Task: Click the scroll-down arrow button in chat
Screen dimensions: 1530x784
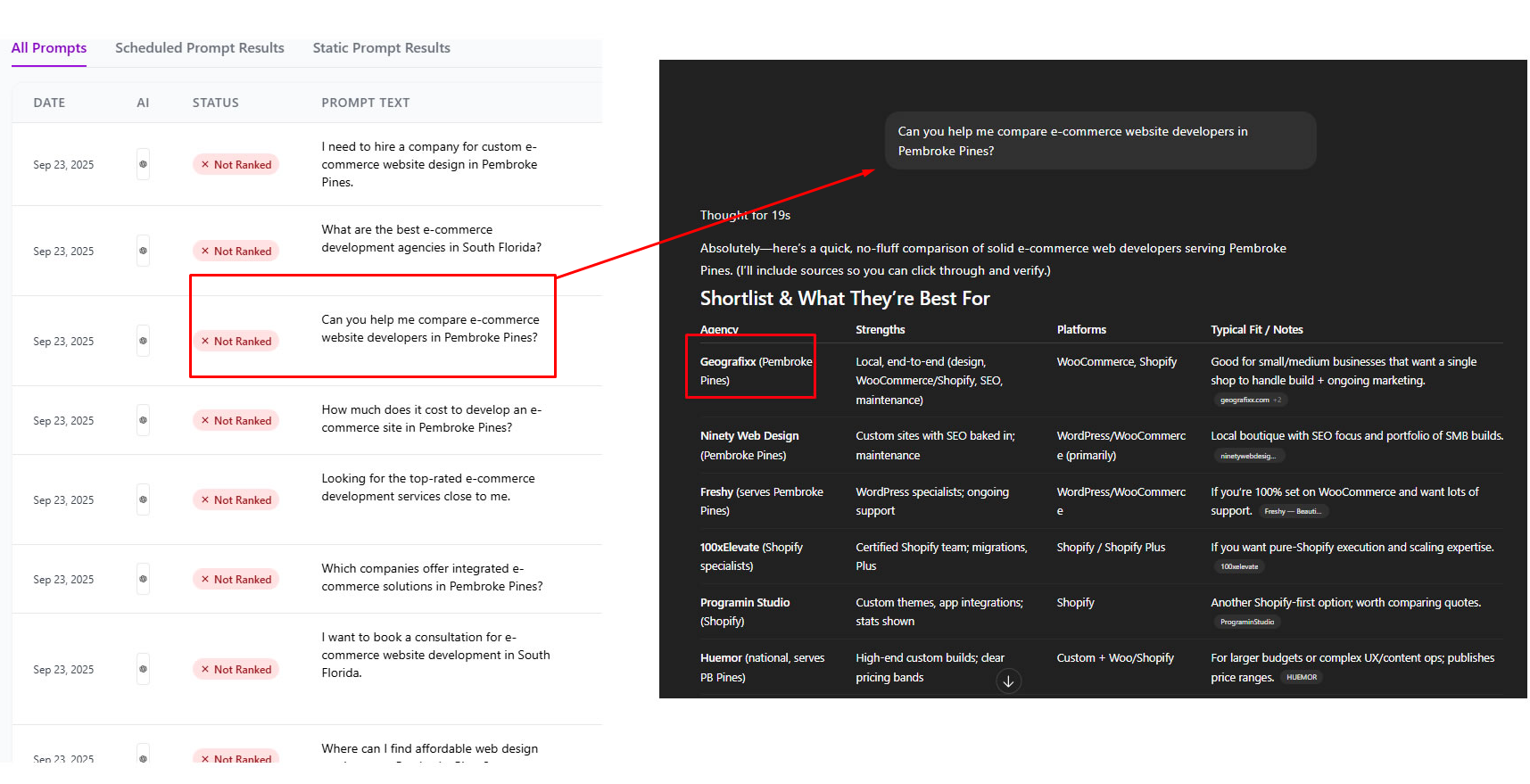Action: coord(1008,681)
